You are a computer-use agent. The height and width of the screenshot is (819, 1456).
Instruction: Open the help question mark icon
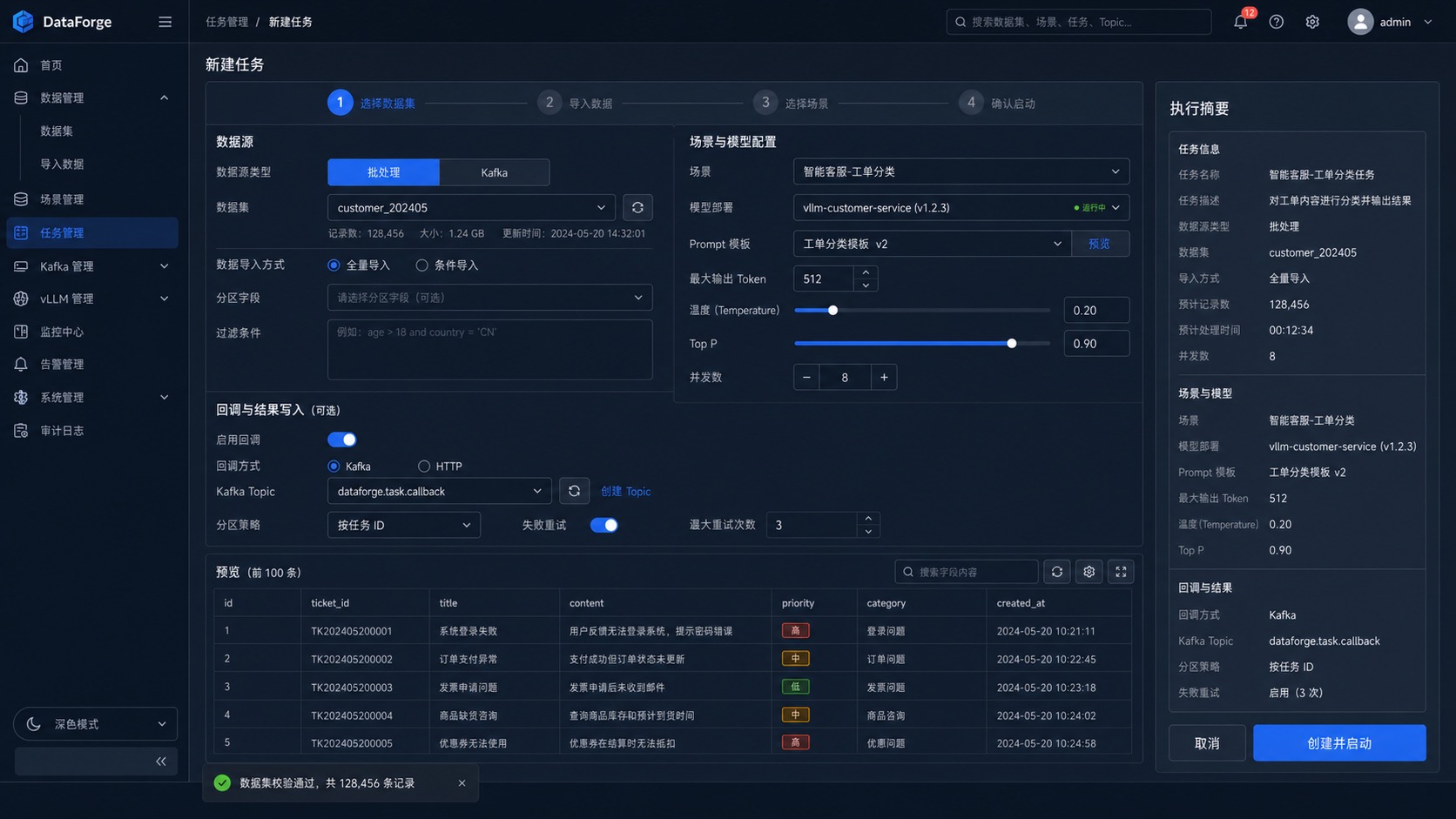coord(1276,22)
